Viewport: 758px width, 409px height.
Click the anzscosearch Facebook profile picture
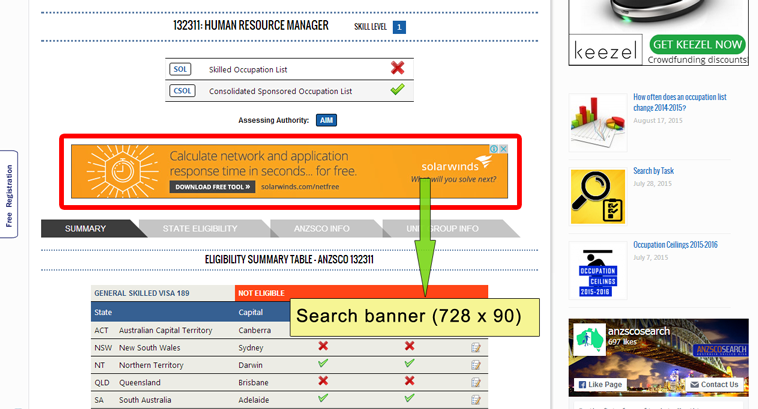point(589,339)
